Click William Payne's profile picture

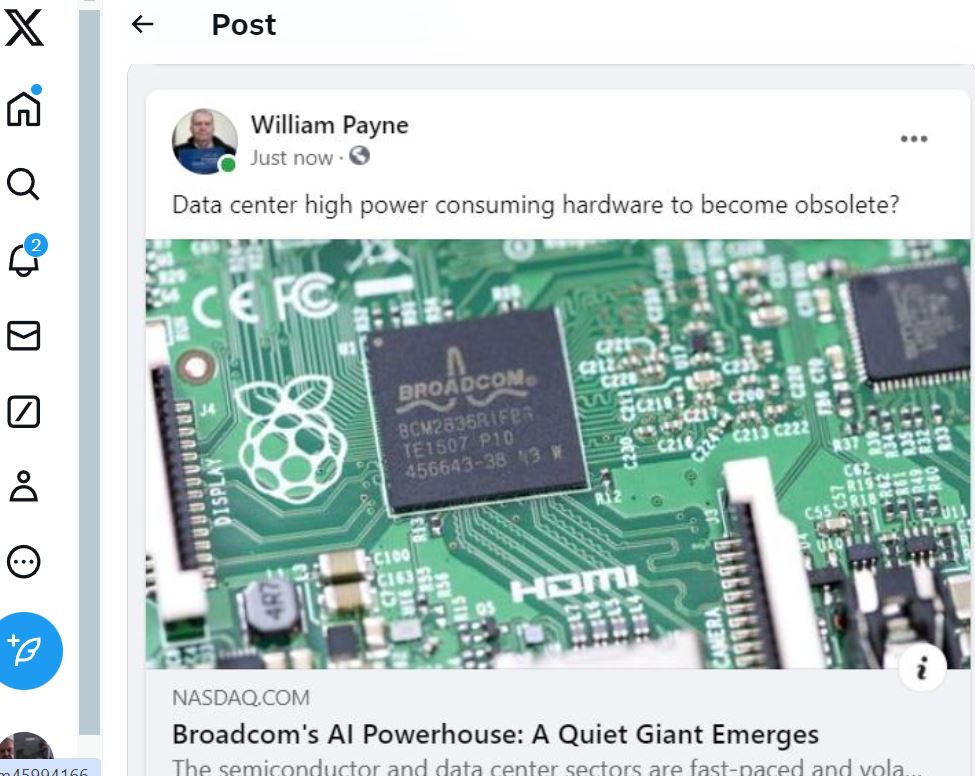tap(205, 142)
